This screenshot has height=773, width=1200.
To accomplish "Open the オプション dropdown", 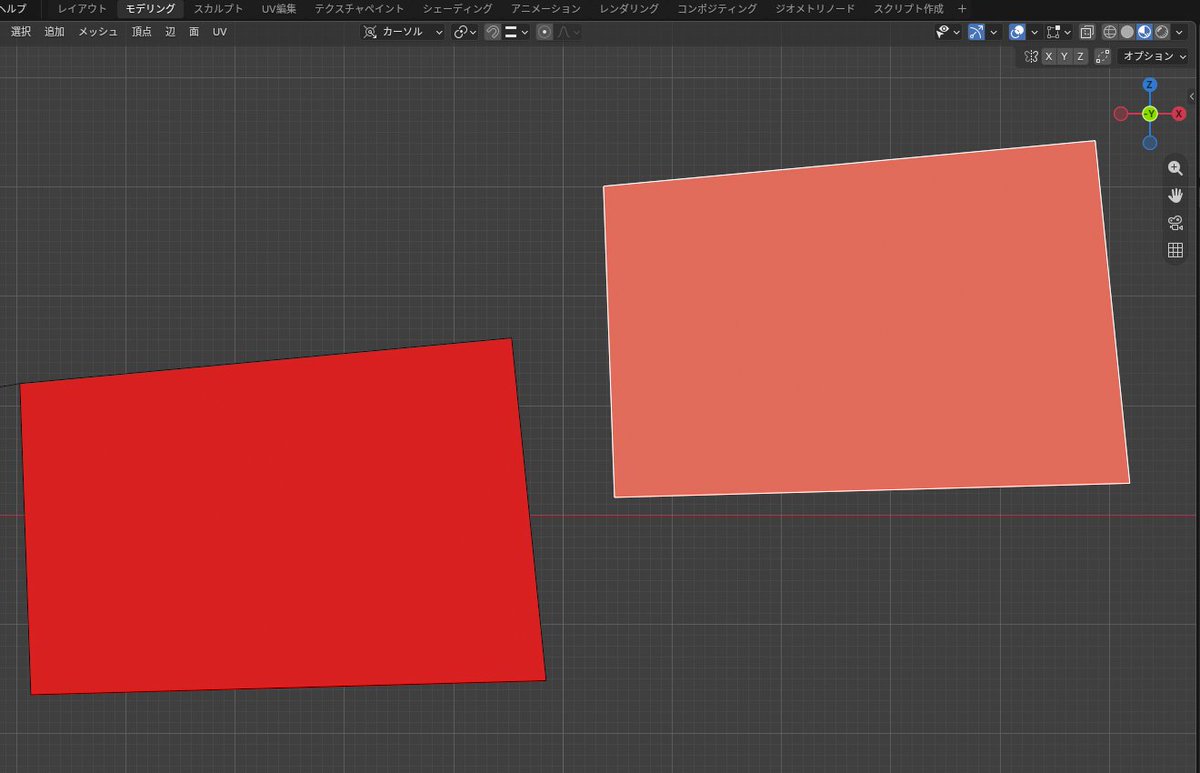I will [1154, 57].
